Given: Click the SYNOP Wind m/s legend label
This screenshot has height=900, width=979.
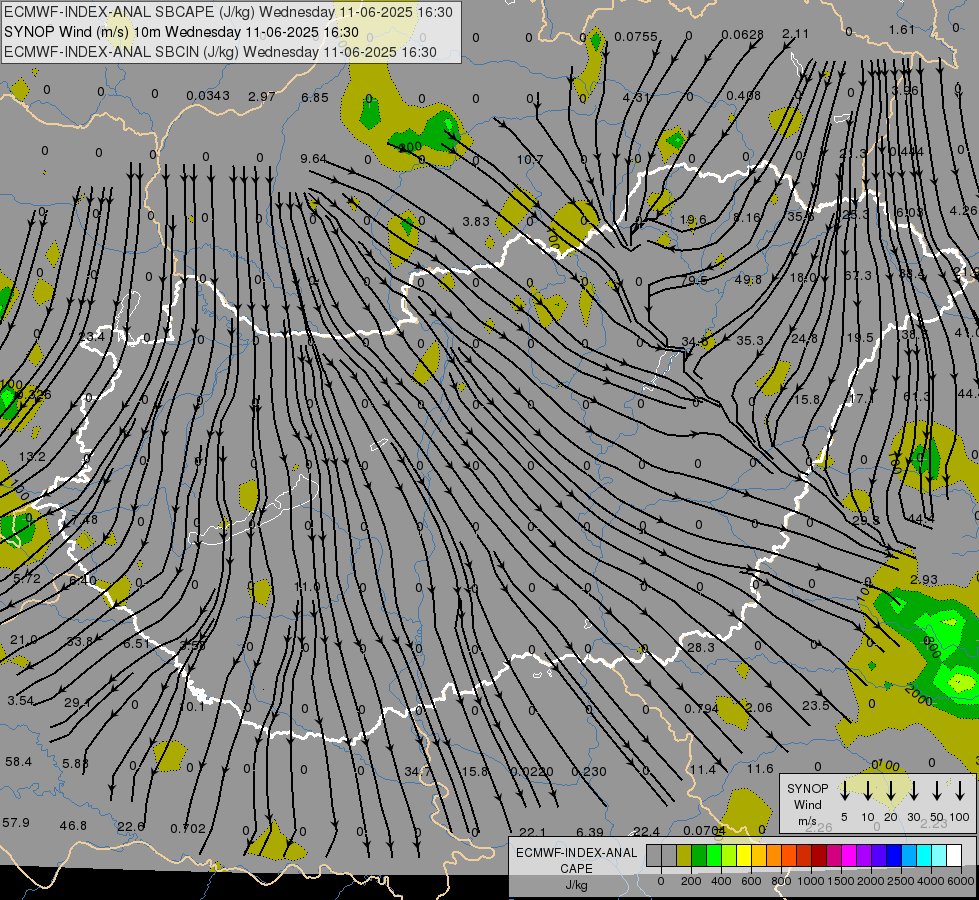Looking at the screenshot, I should click(x=807, y=804).
